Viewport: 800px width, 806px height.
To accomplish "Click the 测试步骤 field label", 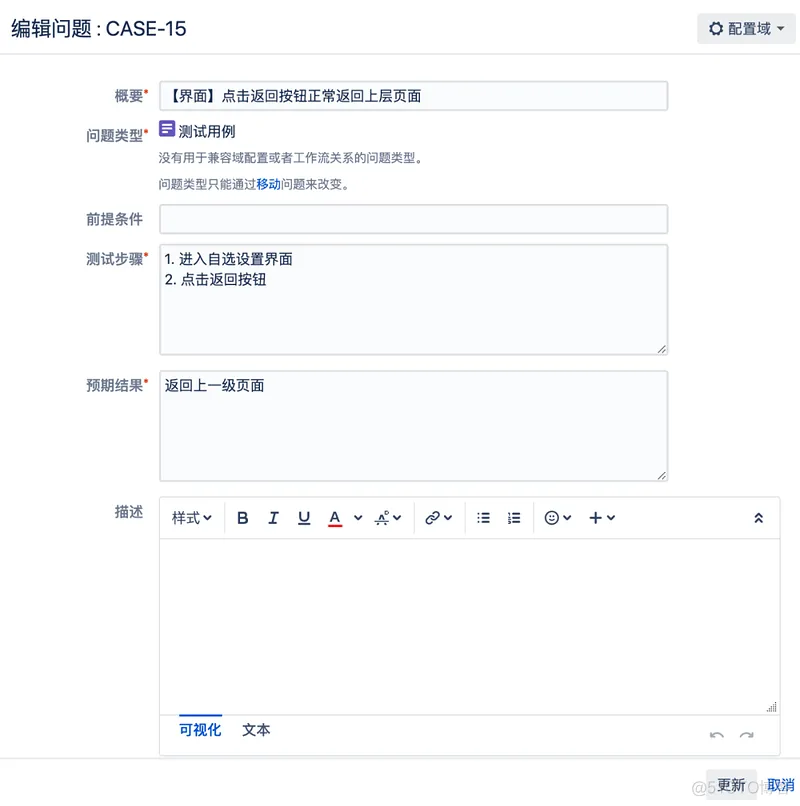I will point(114,259).
